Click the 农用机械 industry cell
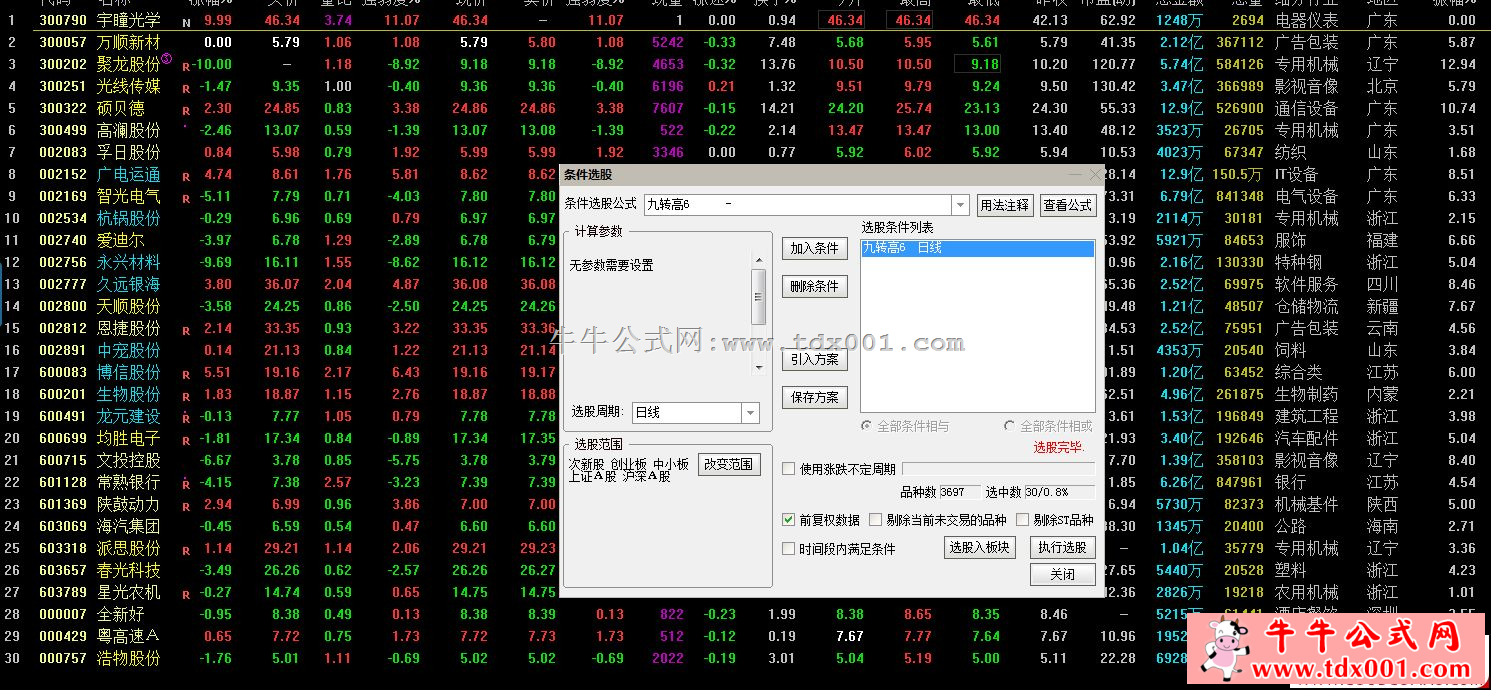1491x690 pixels. pyautogui.click(x=1307, y=592)
